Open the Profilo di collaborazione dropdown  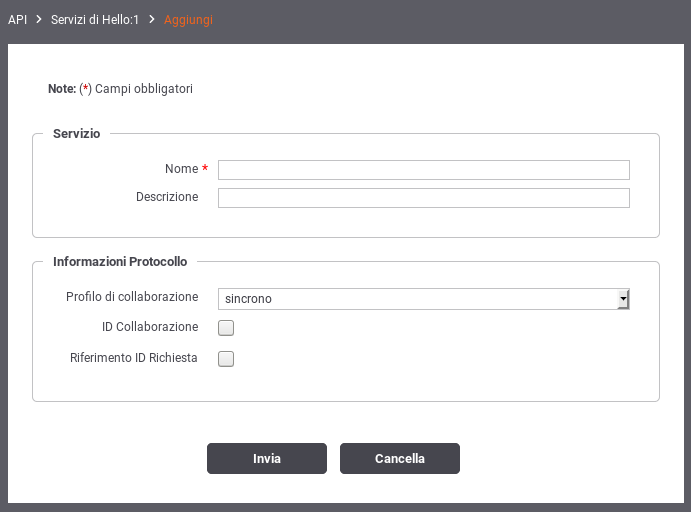click(x=424, y=299)
